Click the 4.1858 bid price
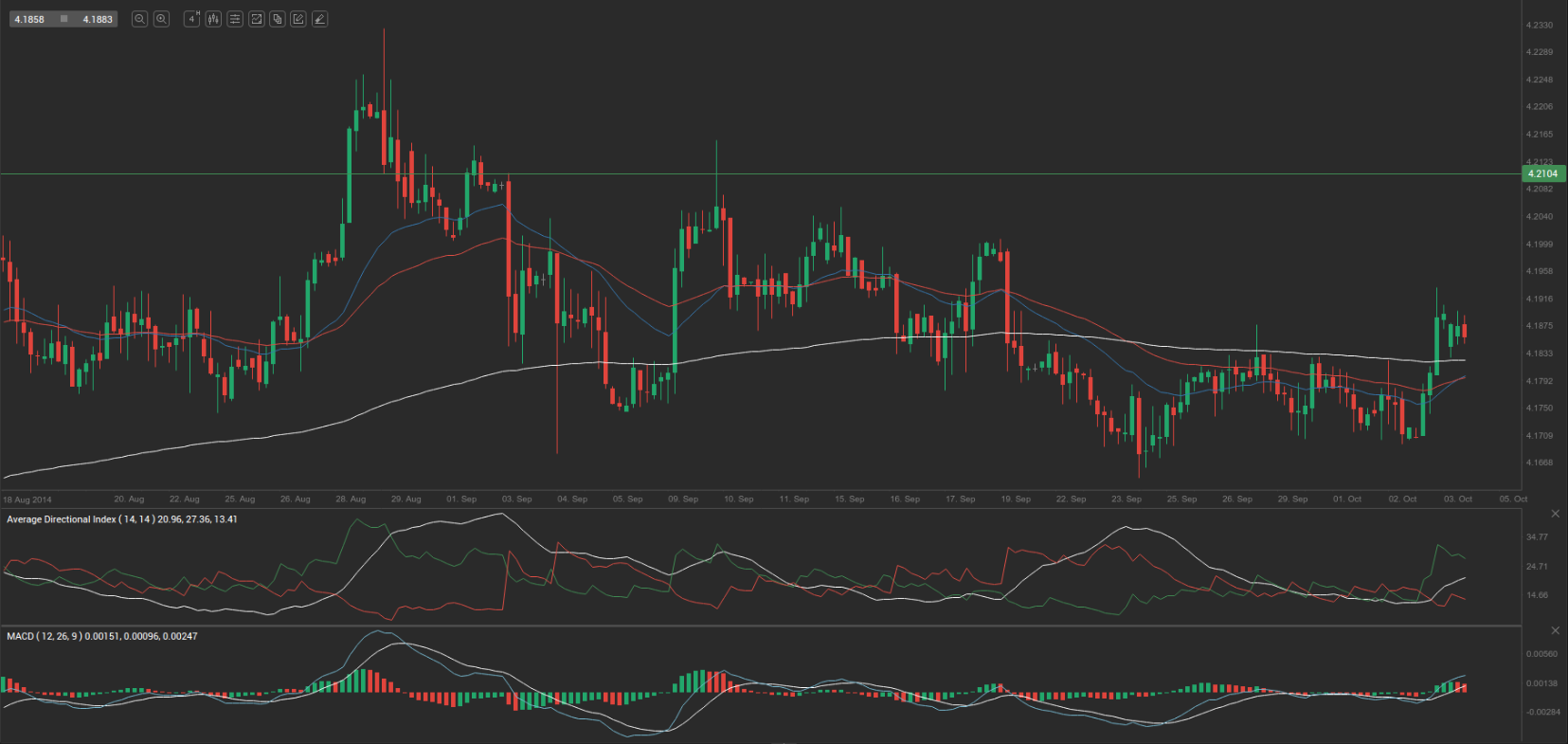 click(29, 19)
